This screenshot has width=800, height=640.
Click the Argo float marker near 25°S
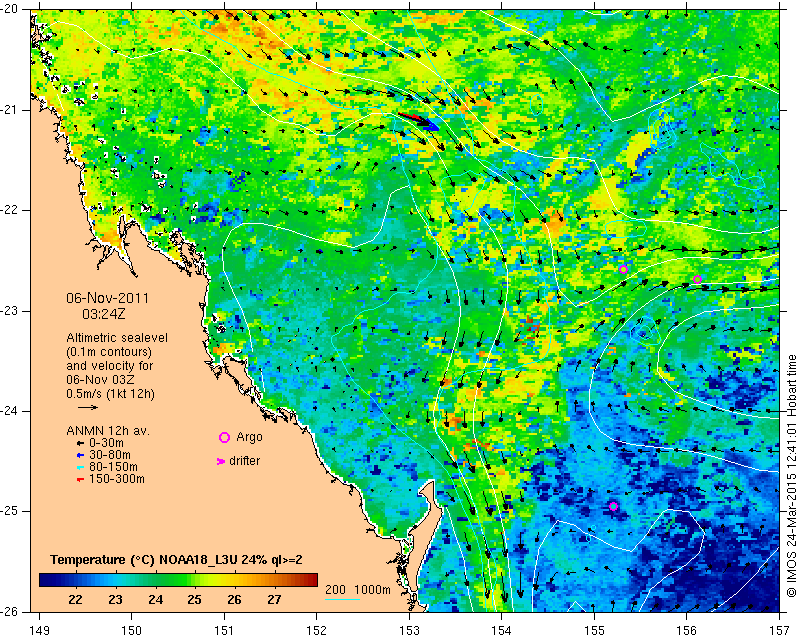(x=614, y=506)
